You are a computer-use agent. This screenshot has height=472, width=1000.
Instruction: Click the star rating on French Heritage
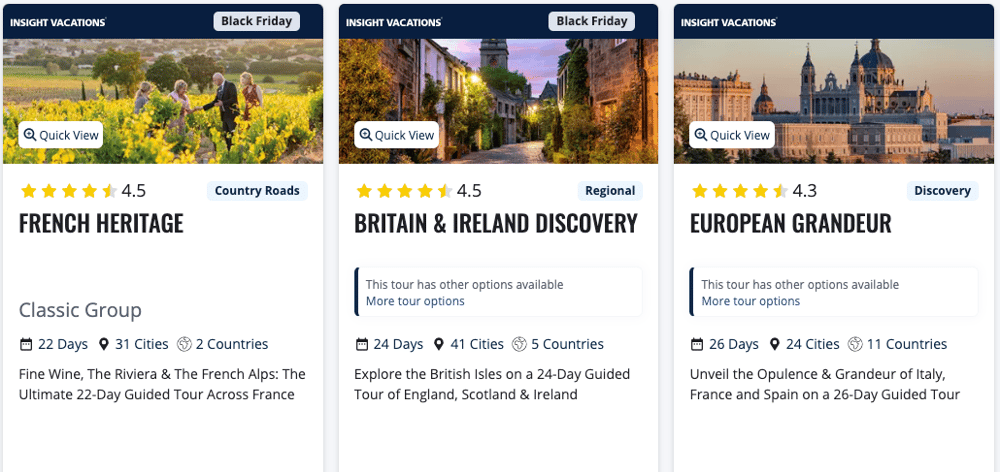tap(68, 191)
